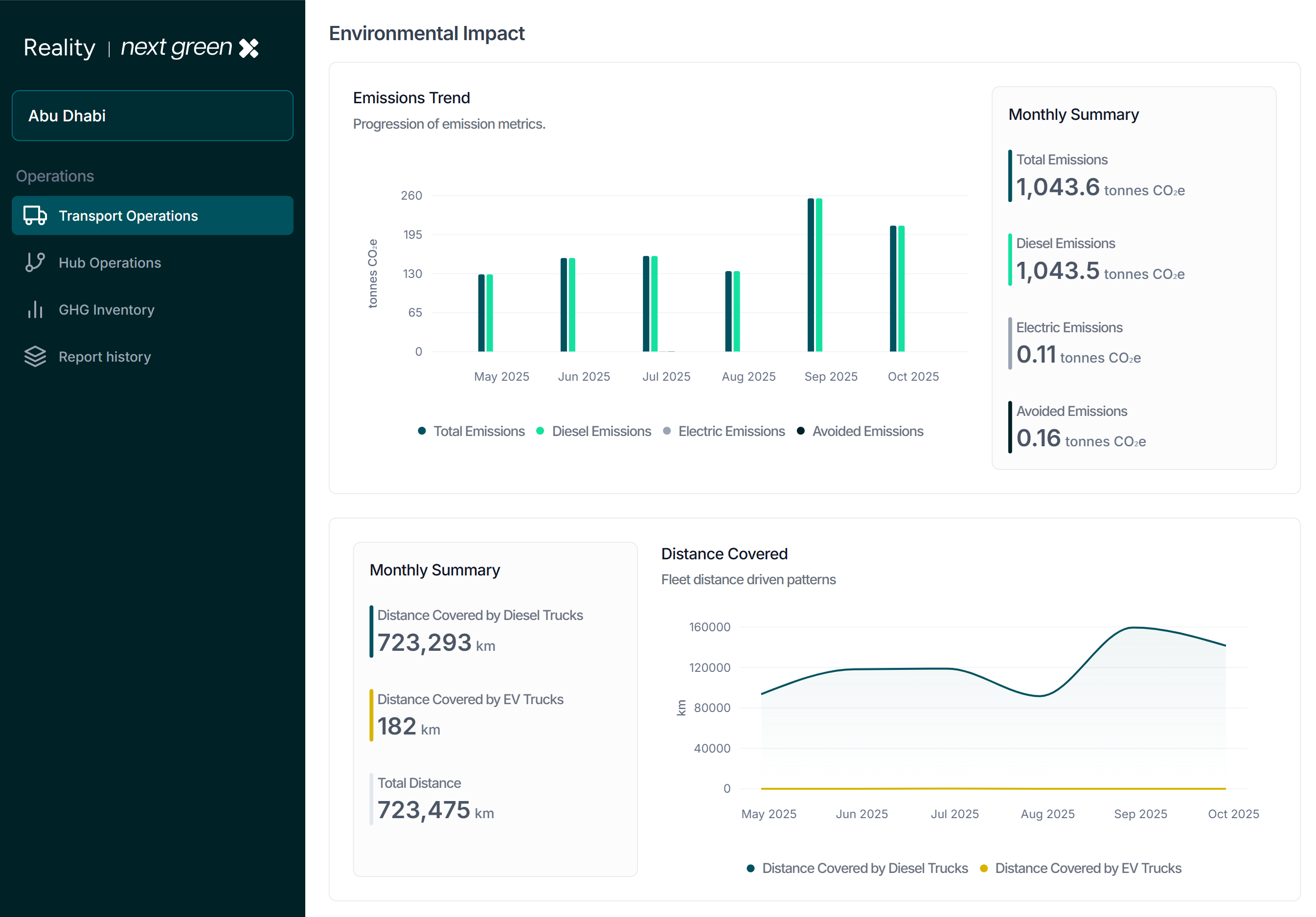Image resolution: width=1316 pixels, height=917 pixels.
Task: Click the Transport Operations truck icon
Action: 35,215
